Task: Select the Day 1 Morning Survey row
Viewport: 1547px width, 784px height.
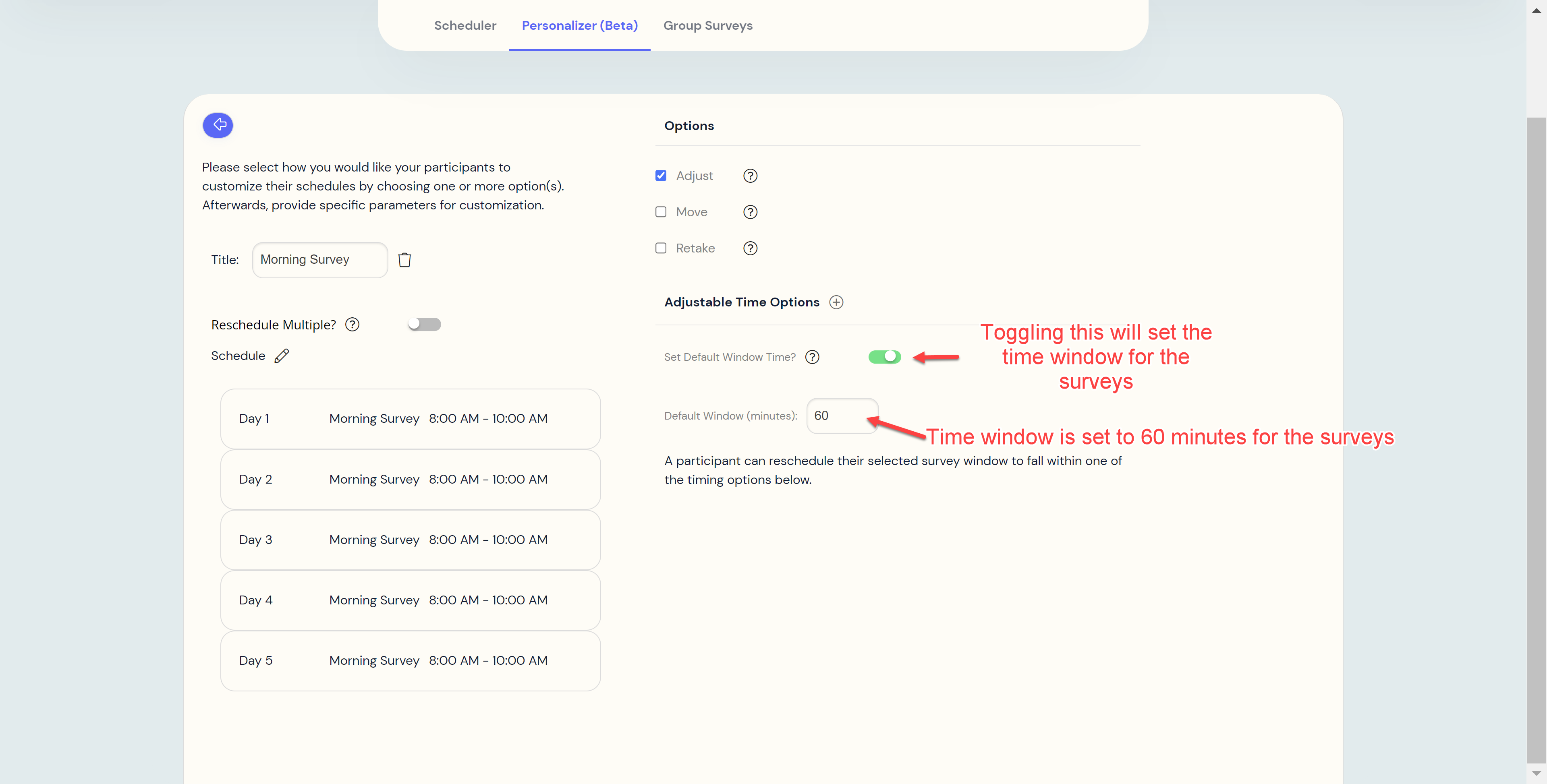Action: point(410,418)
